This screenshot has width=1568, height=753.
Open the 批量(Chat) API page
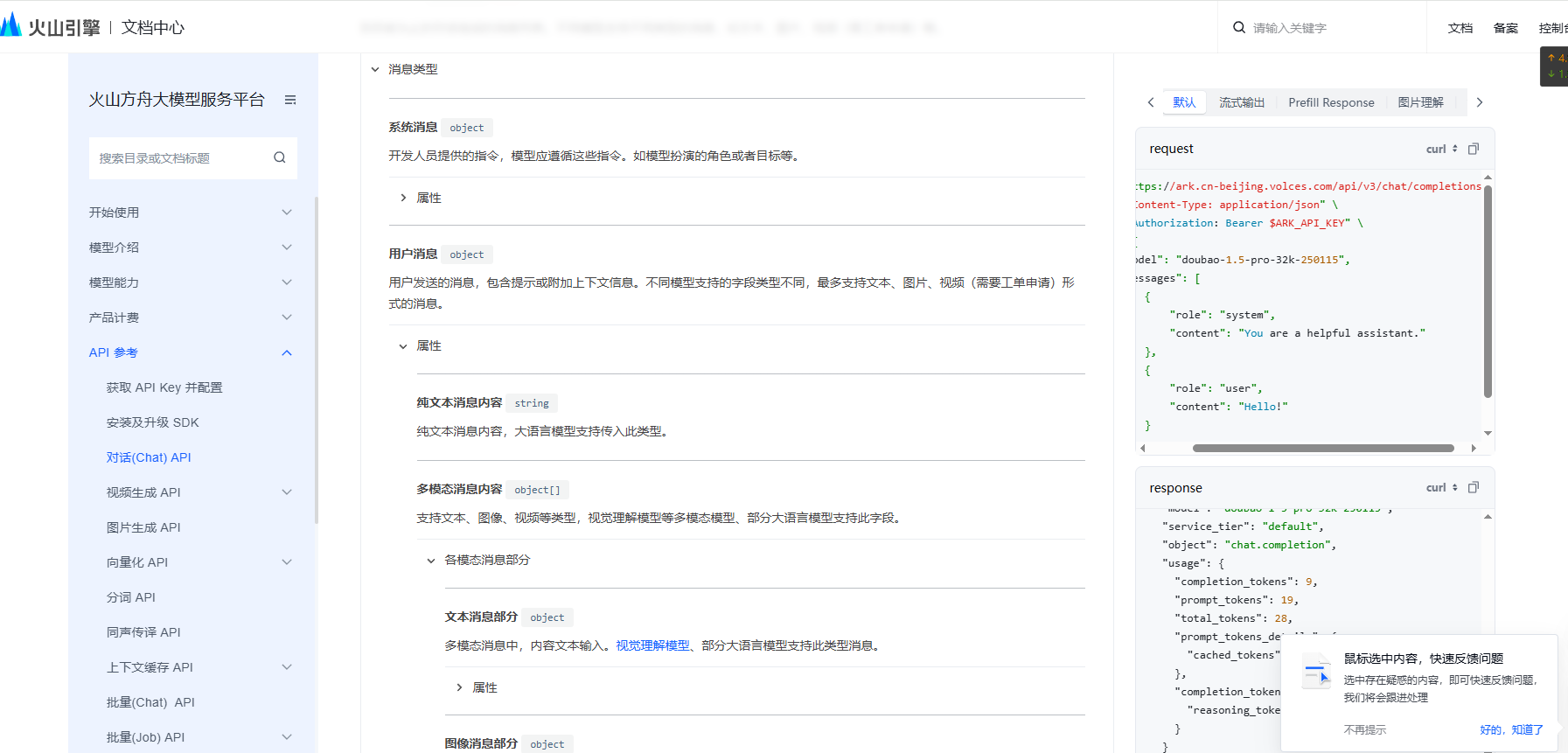(150, 702)
